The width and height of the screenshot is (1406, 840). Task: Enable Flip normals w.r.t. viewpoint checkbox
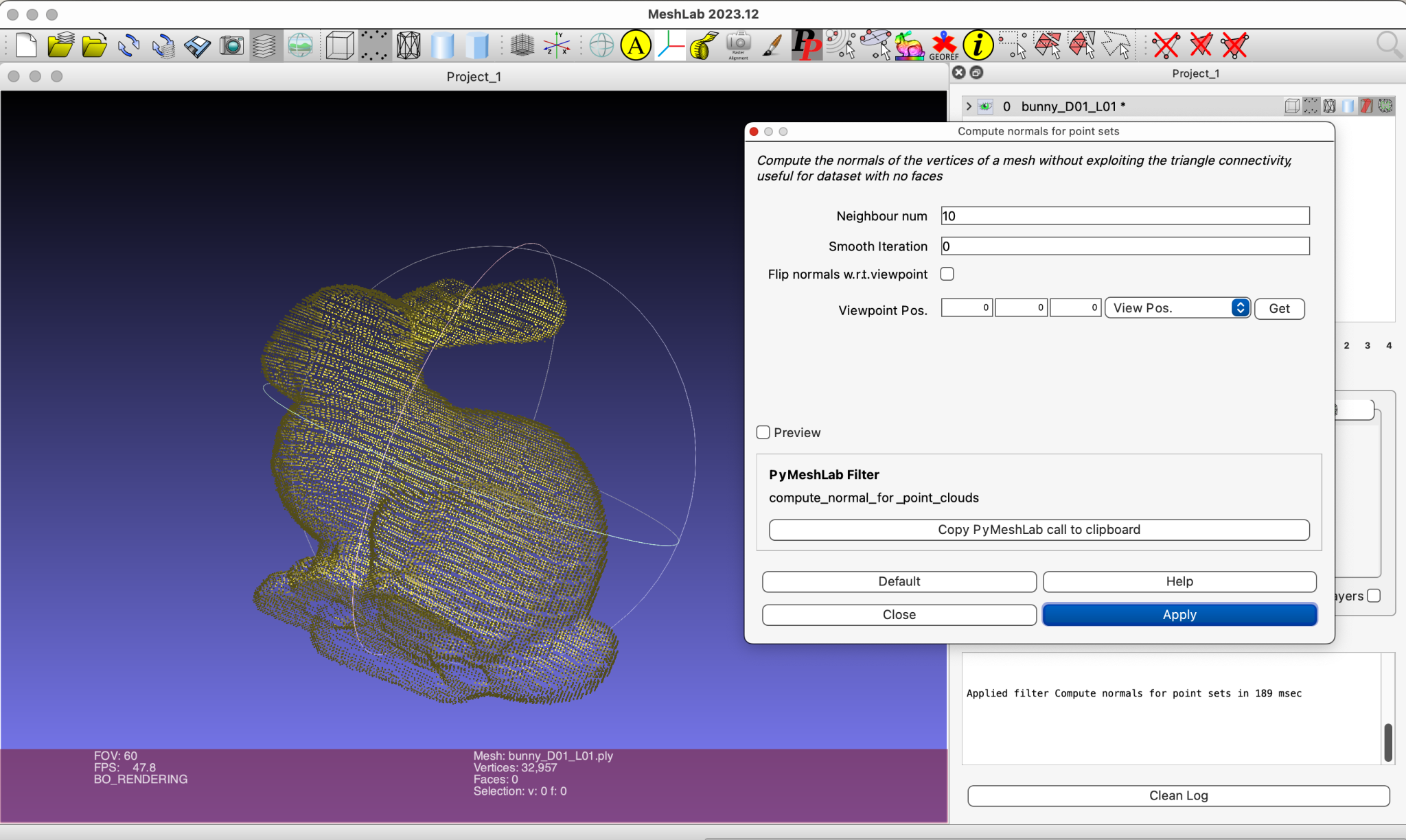coord(947,274)
